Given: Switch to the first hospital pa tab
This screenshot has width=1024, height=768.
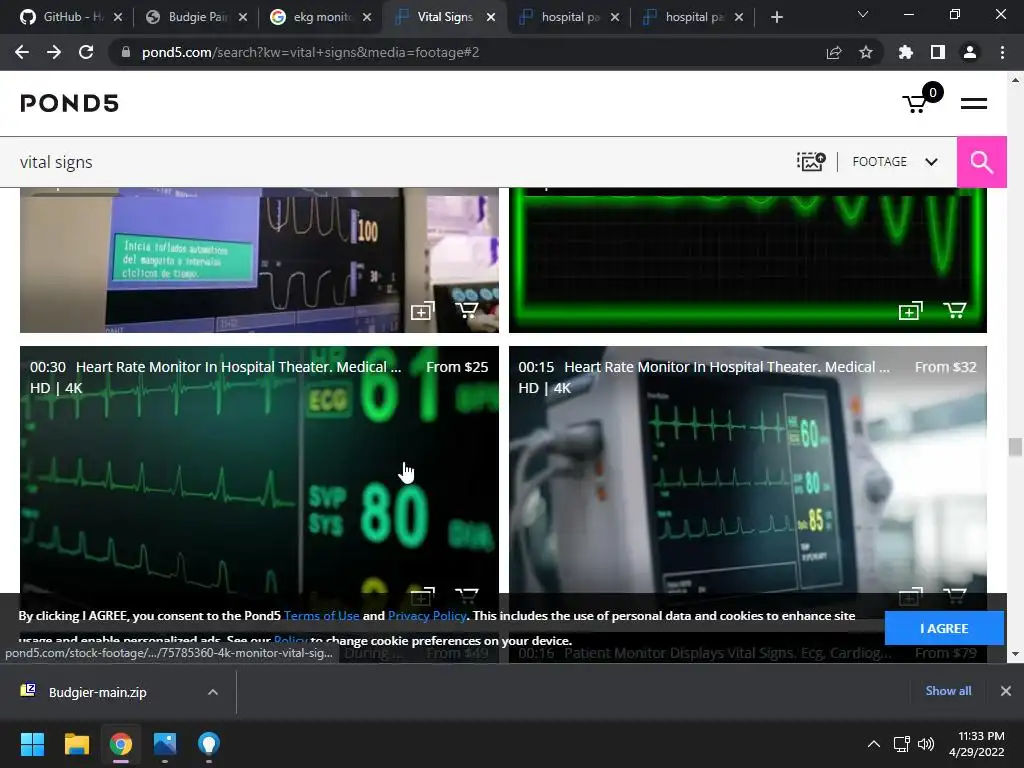Looking at the screenshot, I should point(562,17).
